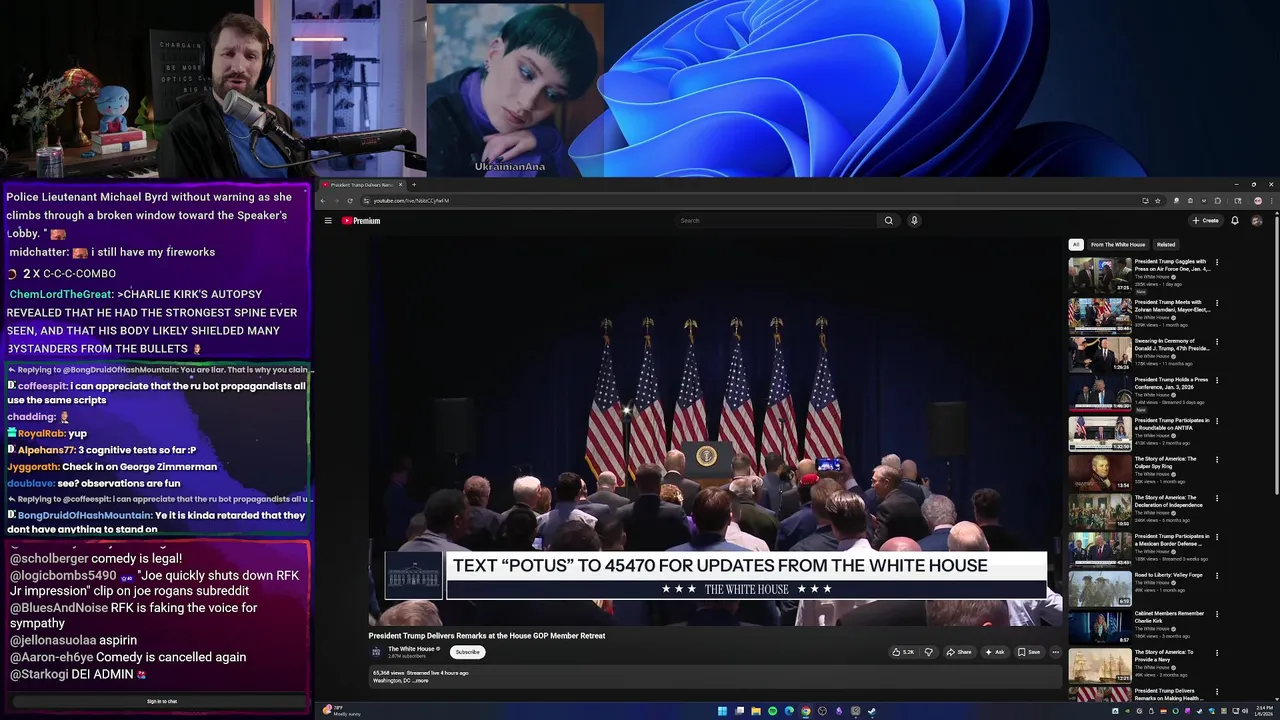Click the magnifier search button on YouTube
This screenshot has width=1280, height=720.
point(888,221)
